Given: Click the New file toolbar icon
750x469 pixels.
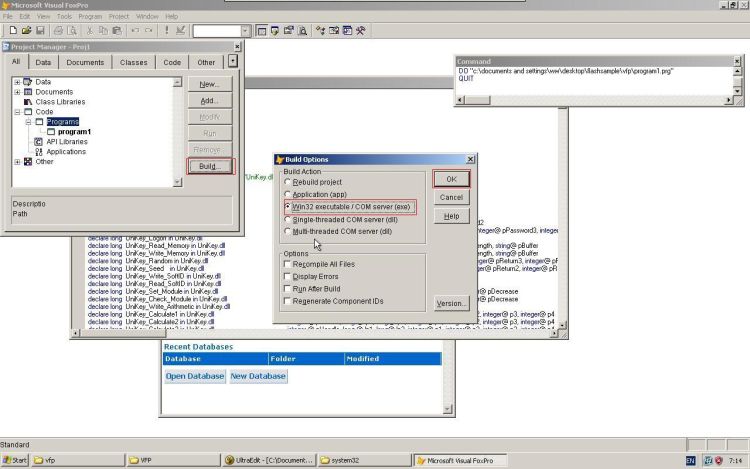Looking at the screenshot, I should tap(13, 31).
